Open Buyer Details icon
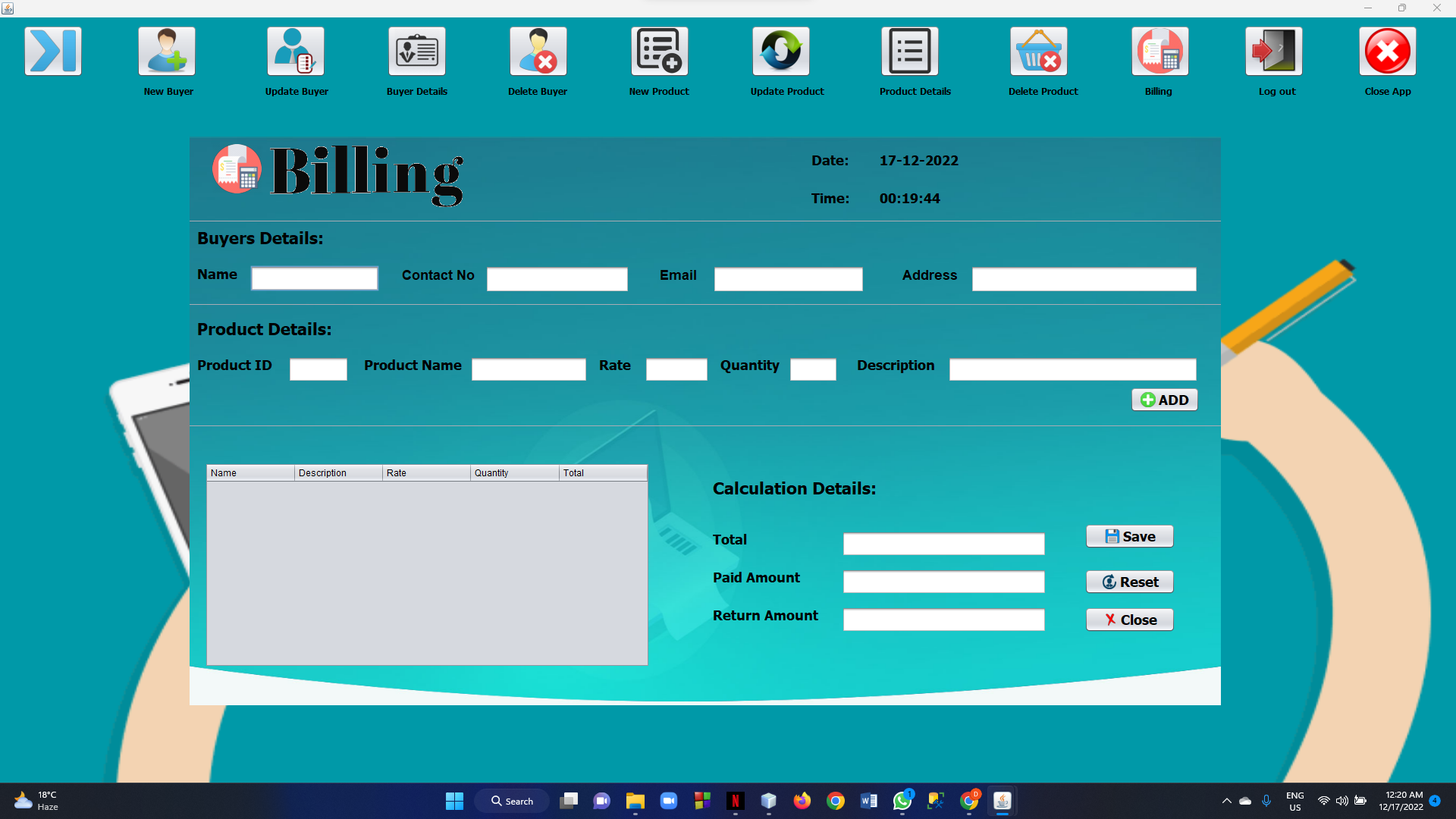Image resolution: width=1456 pixels, height=819 pixels. [417, 52]
